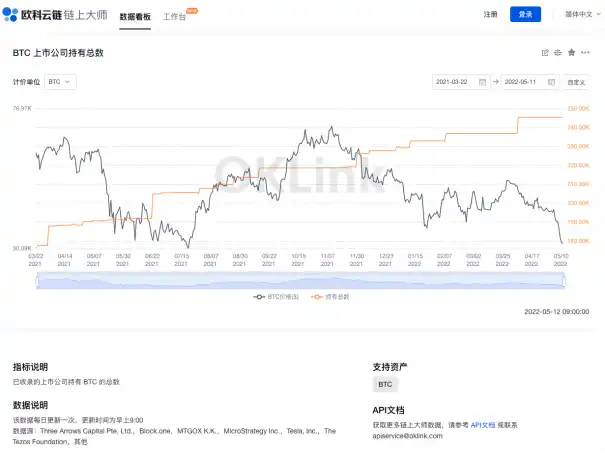Switch to the 工作台 tab
The width and height of the screenshot is (605, 454).
175,17
